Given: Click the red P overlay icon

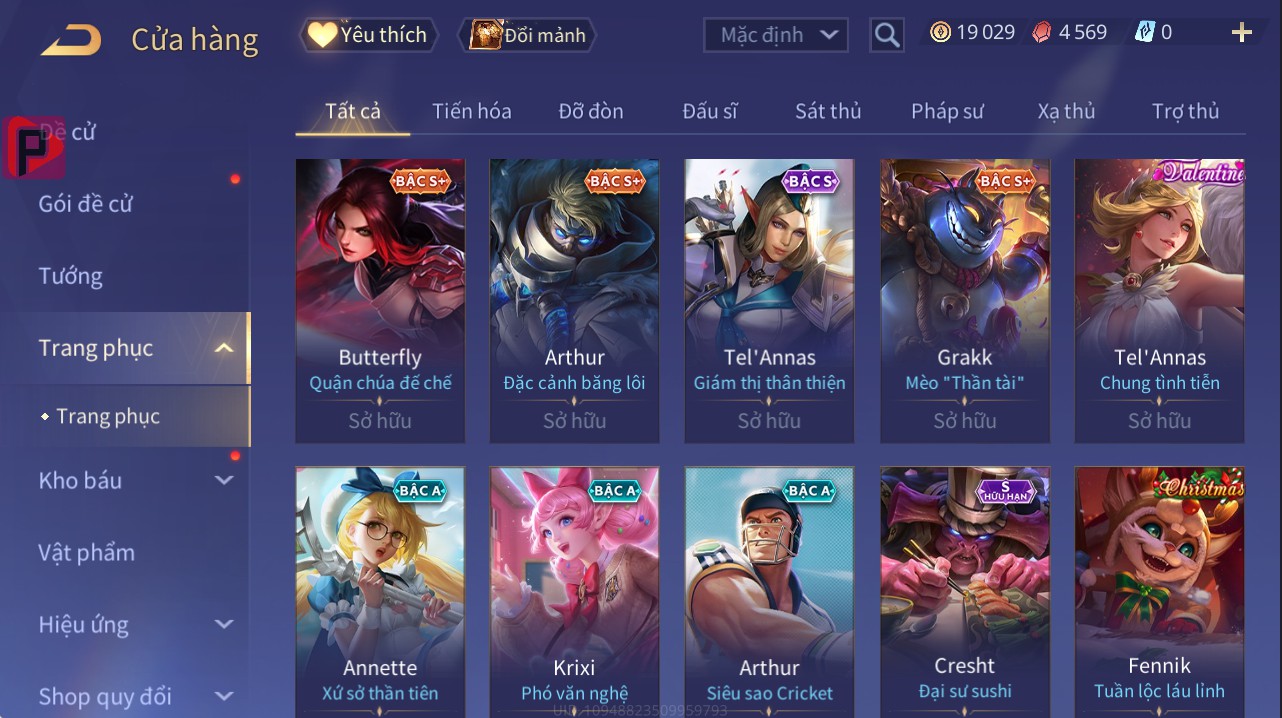Looking at the screenshot, I should 35,147.
